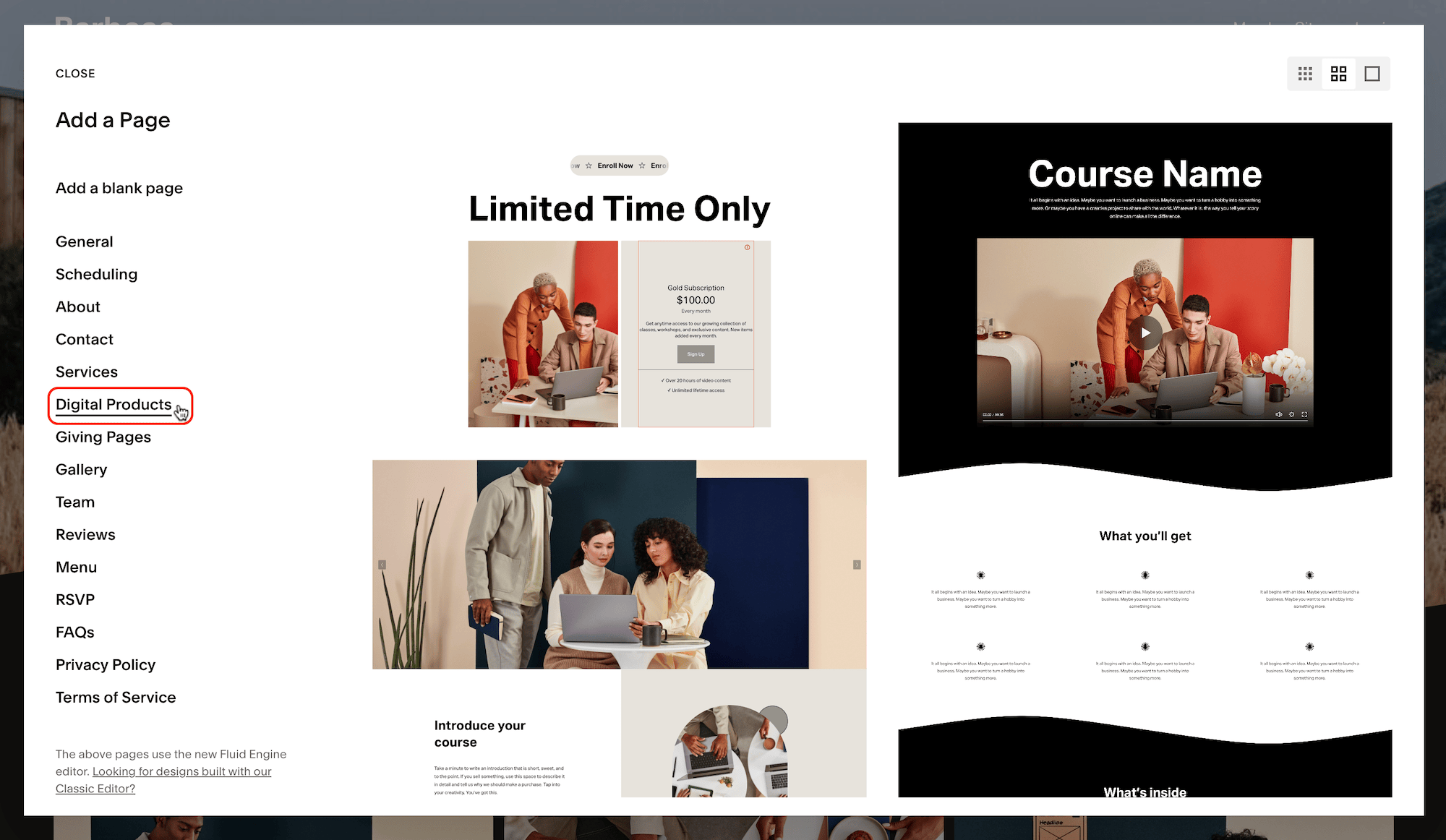
Task: Select Giving Pages category
Action: pyautogui.click(x=103, y=437)
